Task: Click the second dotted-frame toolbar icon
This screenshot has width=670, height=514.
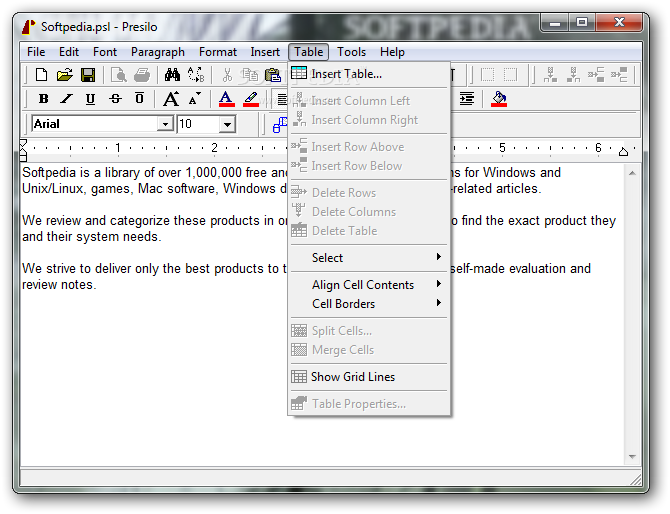Action: [x=510, y=75]
